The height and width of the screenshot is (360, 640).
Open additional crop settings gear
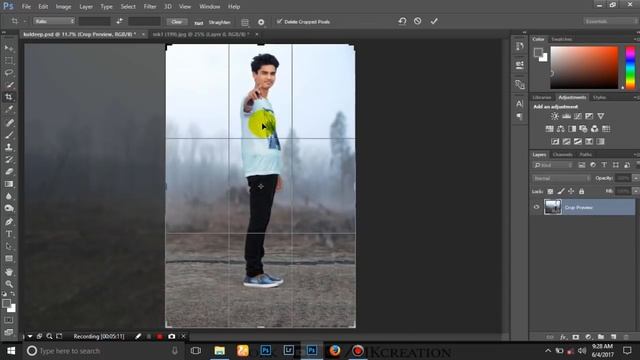tap(261, 22)
